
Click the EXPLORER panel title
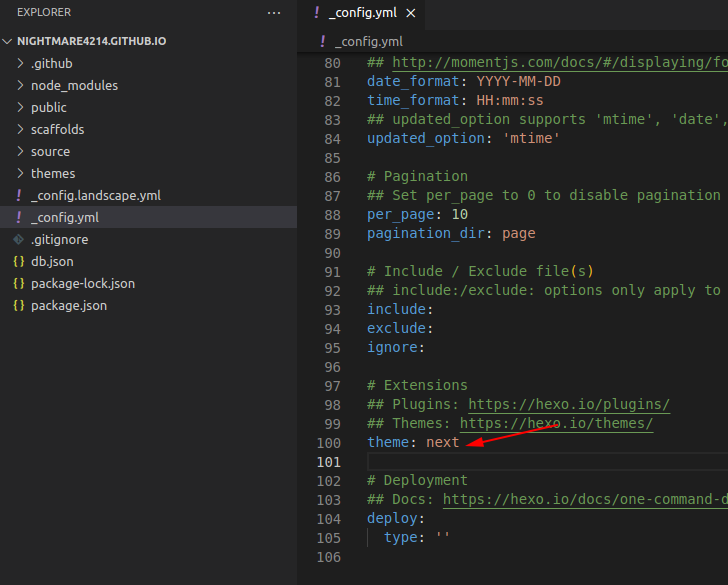pyautogui.click(x=44, y=13)
